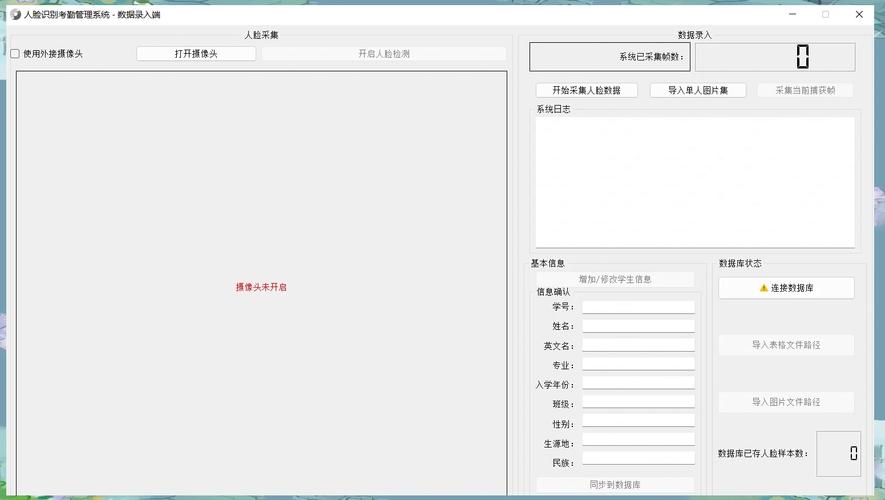Click the 导入图片文件路径 button
Screen dimensions: 885x500
coord(786,402)
